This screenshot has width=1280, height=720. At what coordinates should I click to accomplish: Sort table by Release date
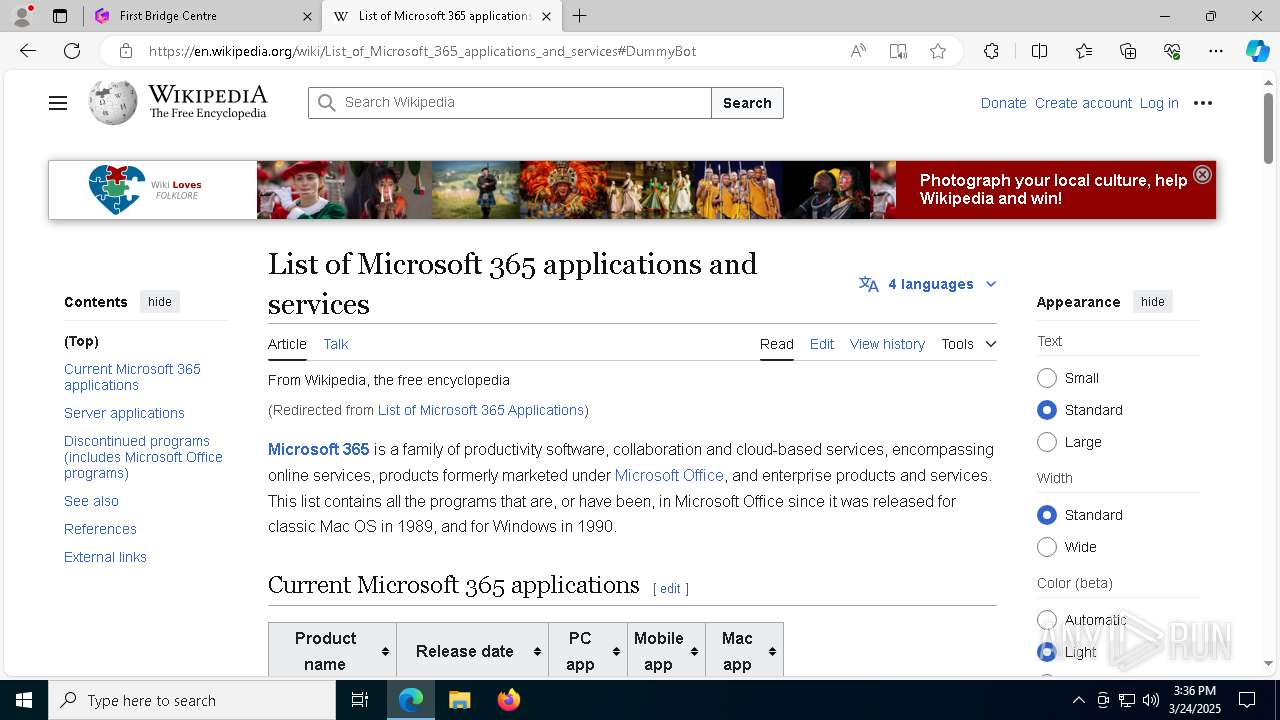coord(472,651)
